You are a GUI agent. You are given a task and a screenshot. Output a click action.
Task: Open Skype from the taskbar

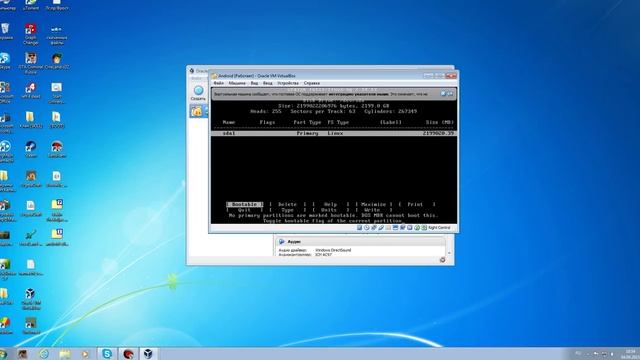107,353
